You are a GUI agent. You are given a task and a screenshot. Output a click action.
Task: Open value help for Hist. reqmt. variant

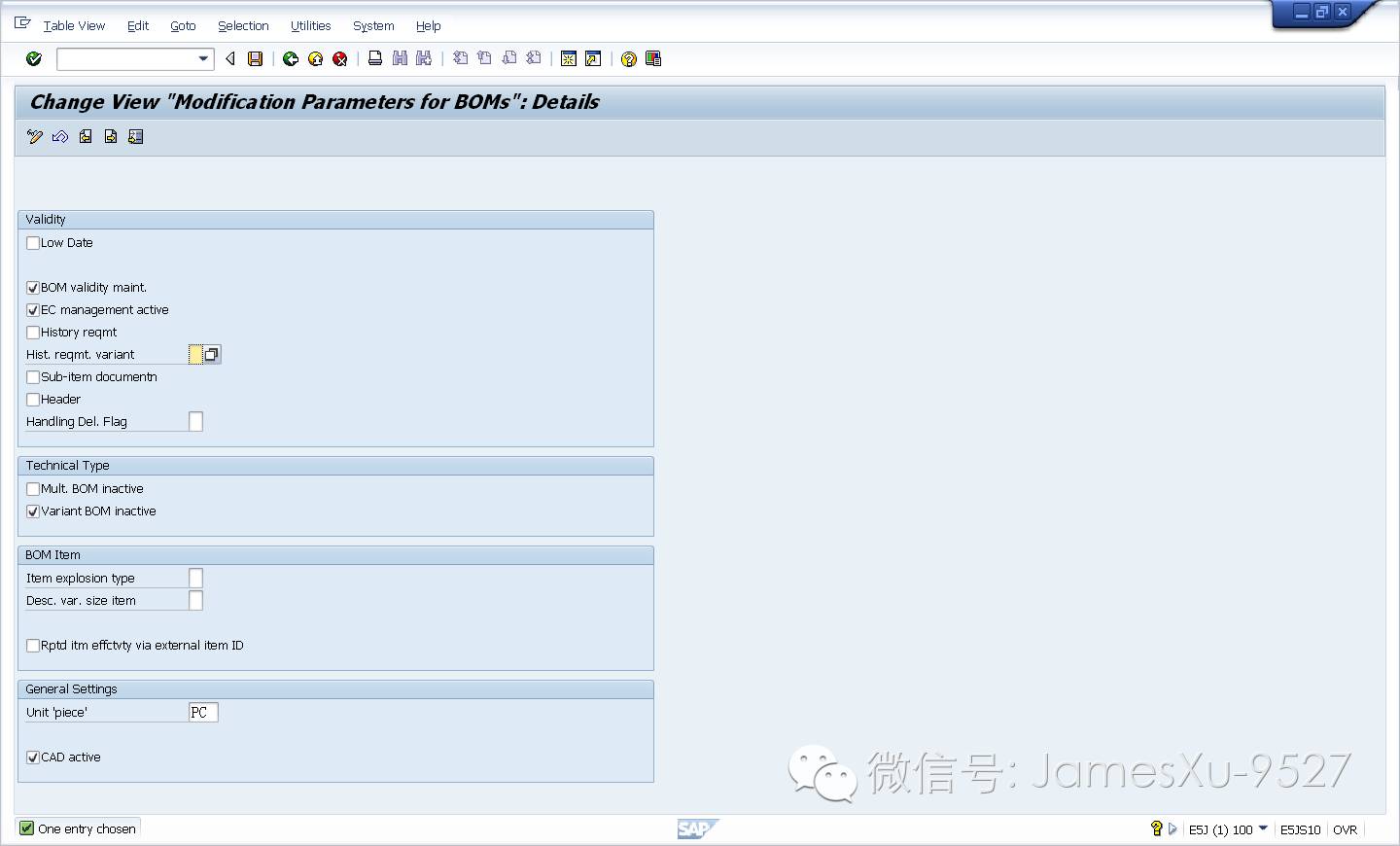[212, 355]
